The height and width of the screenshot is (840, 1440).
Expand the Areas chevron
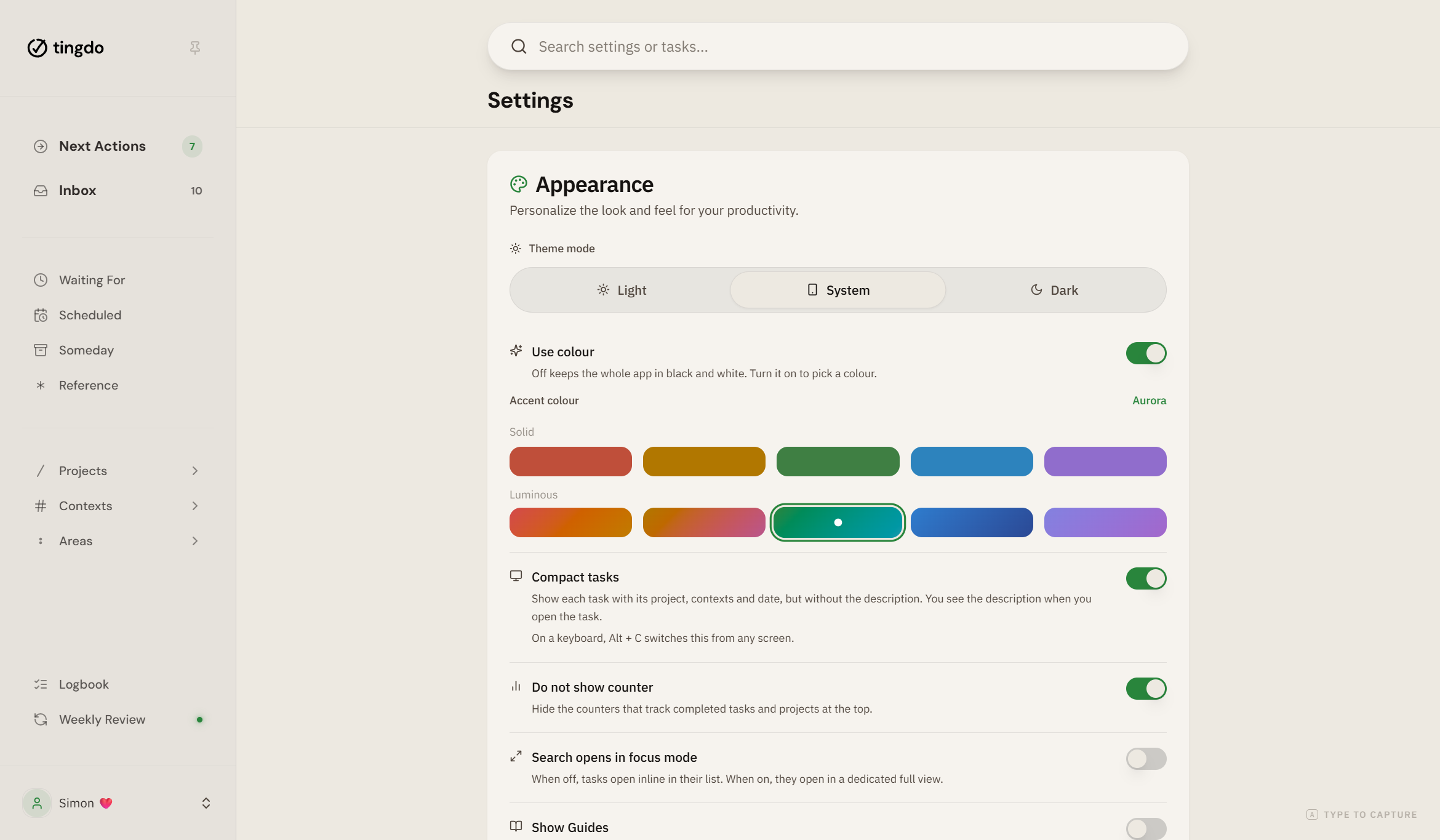point(195,541)
